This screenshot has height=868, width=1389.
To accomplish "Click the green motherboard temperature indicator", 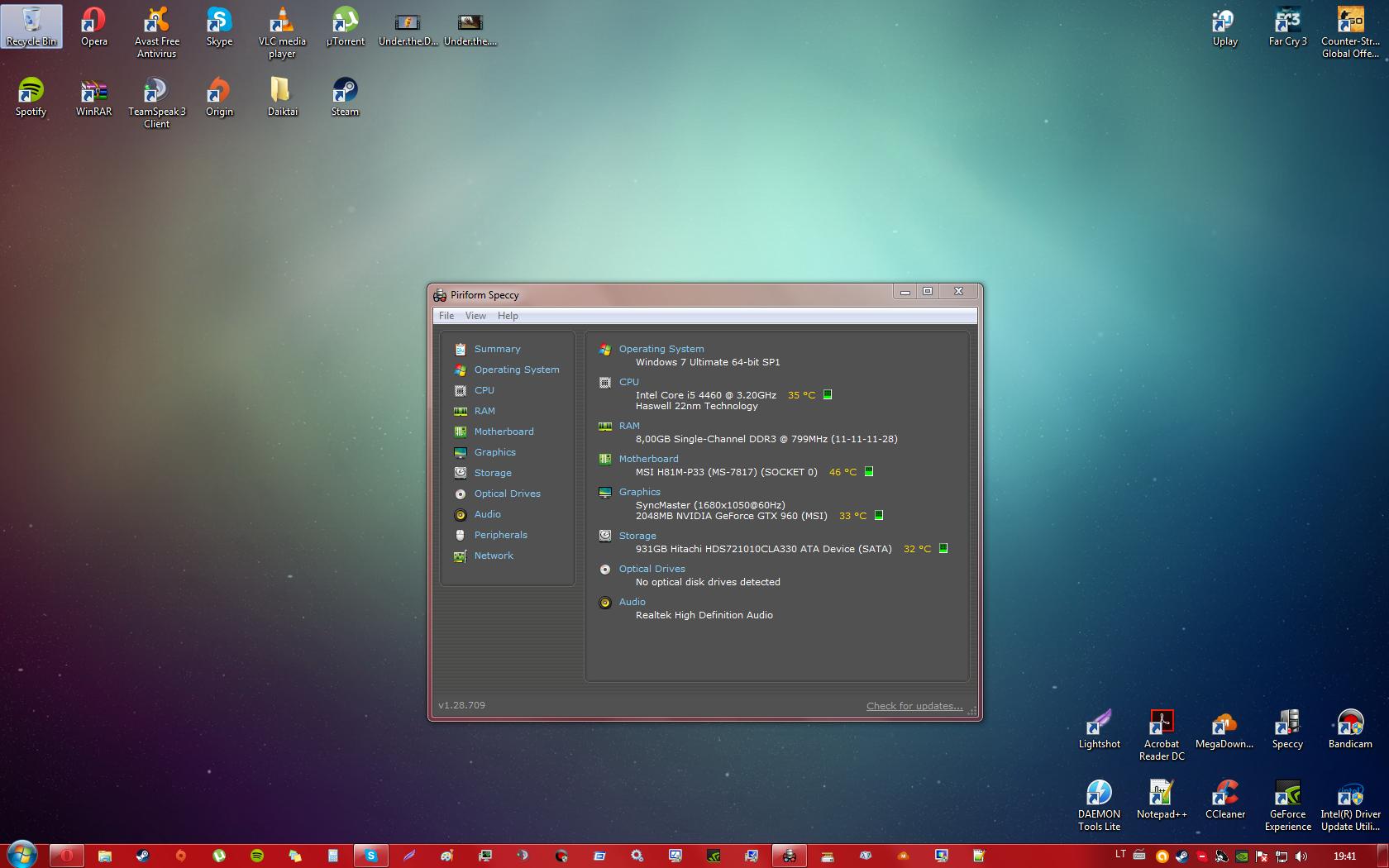I will pyautogui.click(x=869, y=472).
